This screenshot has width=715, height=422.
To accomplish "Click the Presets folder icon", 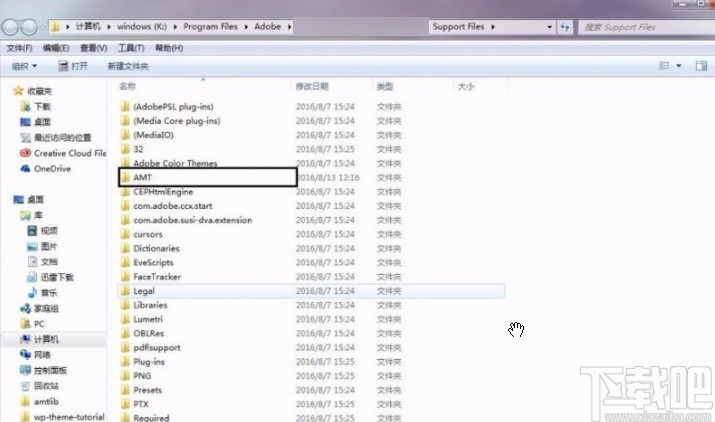I will click(125, 390).
